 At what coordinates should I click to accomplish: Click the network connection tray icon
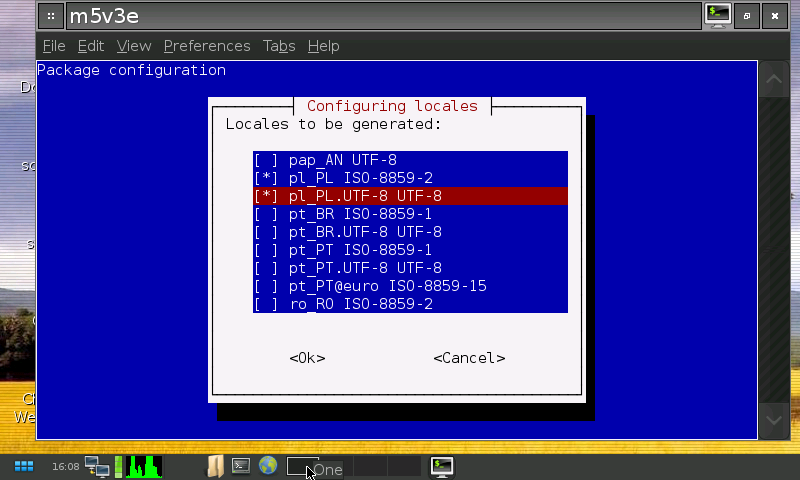tap(97, 466)
